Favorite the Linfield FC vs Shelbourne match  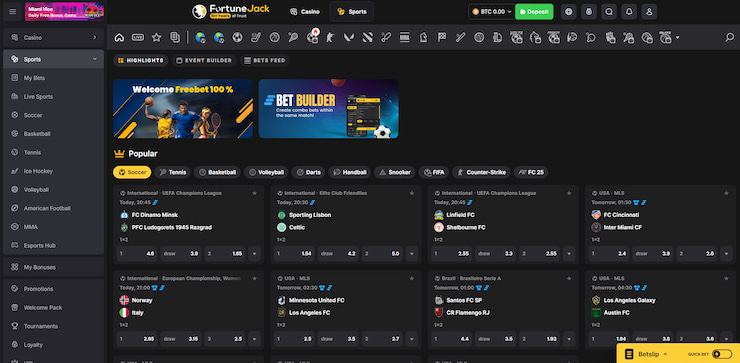pos(569,193)
